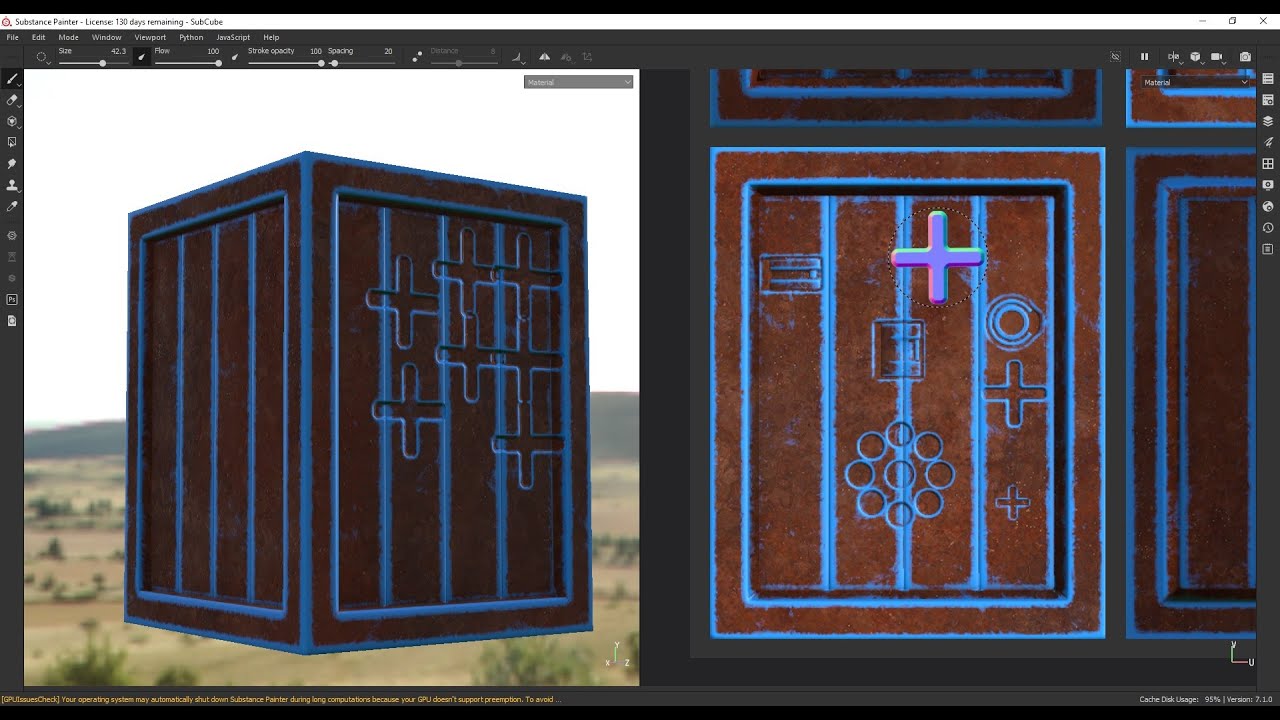
Task: Adjust the brush Size slider
Action: [93, 63]
